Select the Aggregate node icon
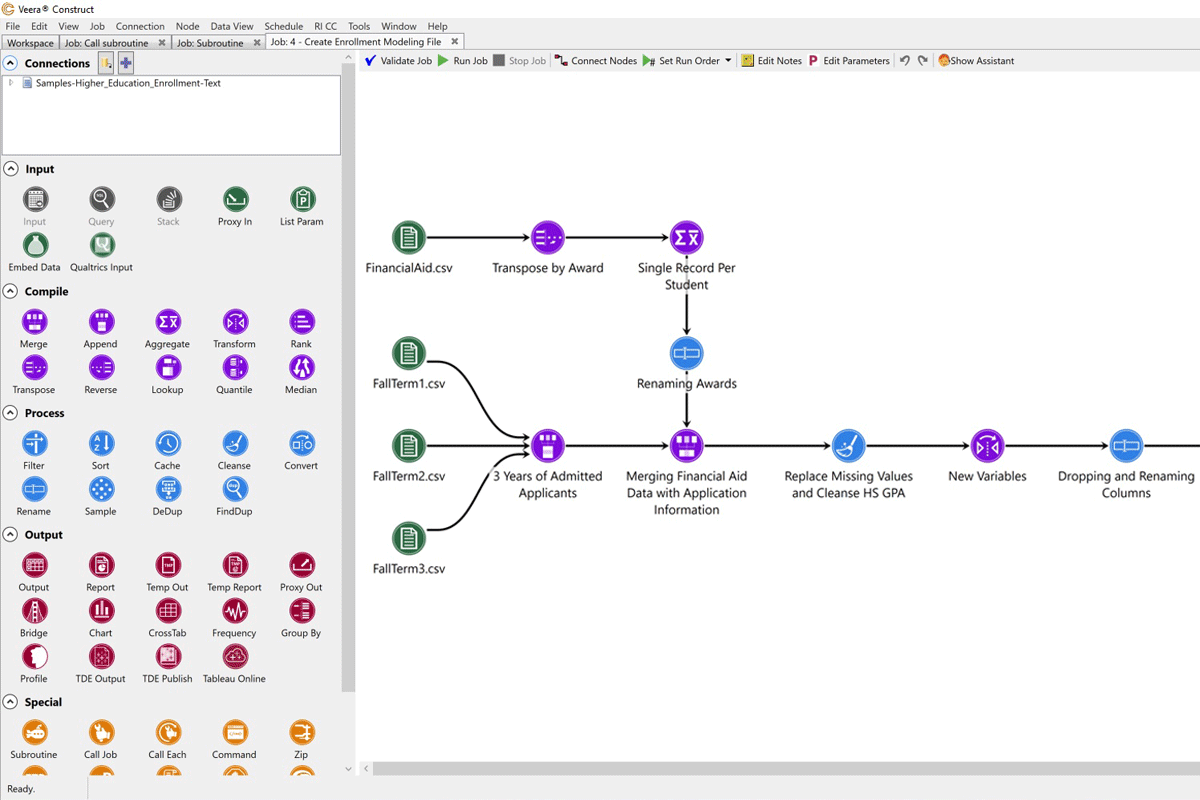The height and width of the screenshot is (800, 1200). [168, 322]
